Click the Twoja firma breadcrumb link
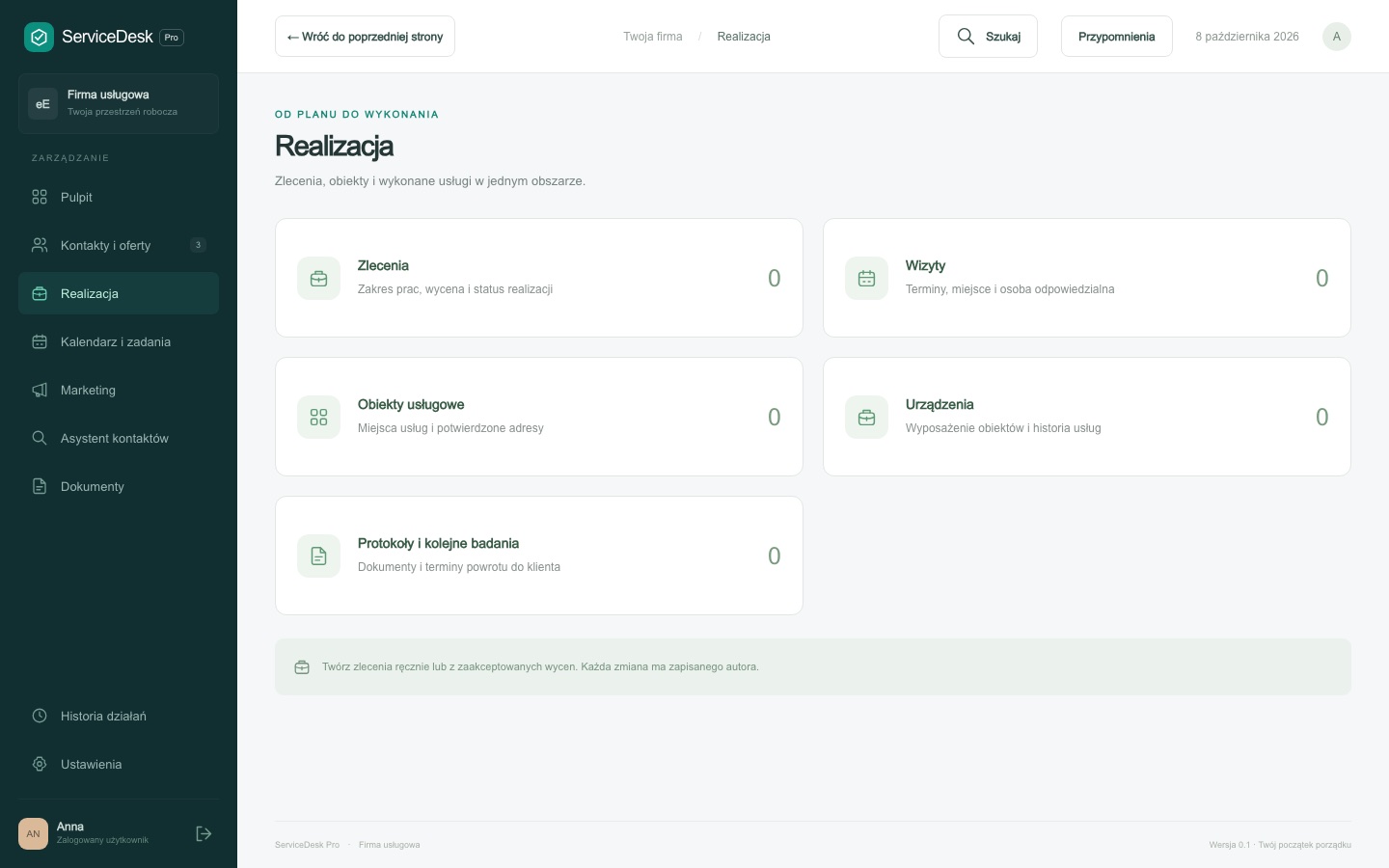The image size is (1389, 868). 652,37
